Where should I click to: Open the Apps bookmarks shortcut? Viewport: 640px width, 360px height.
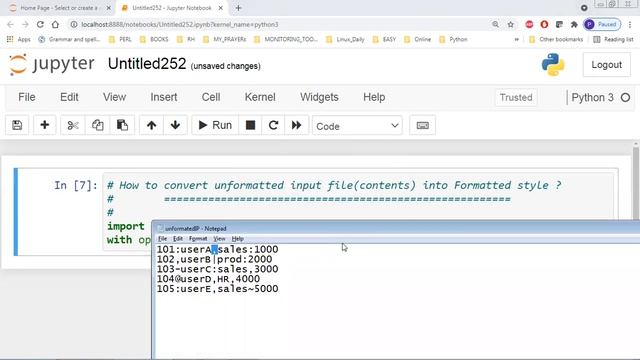click(x=18, y=40)
